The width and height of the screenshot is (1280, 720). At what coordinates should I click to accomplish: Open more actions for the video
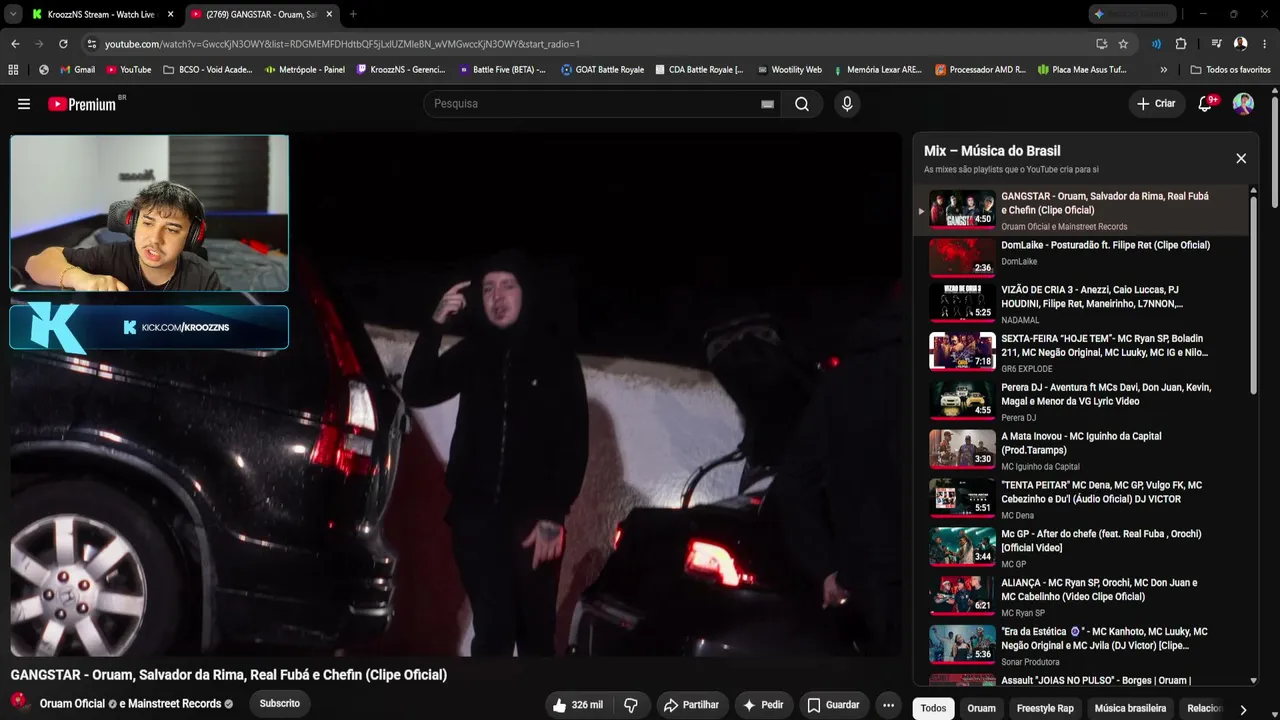pos(888,705)
